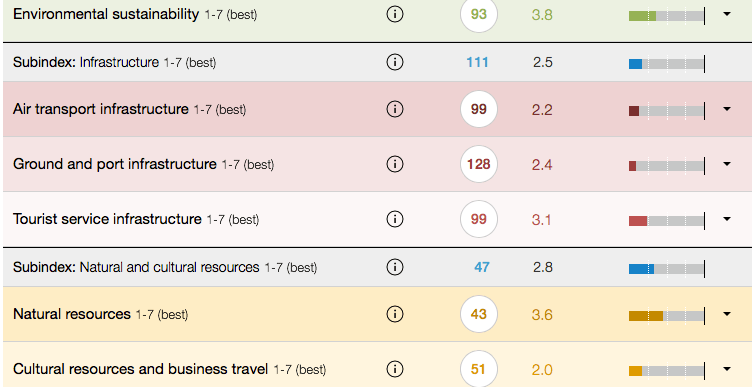Click rank 43 circle for Natural resources

coord(479,314)
